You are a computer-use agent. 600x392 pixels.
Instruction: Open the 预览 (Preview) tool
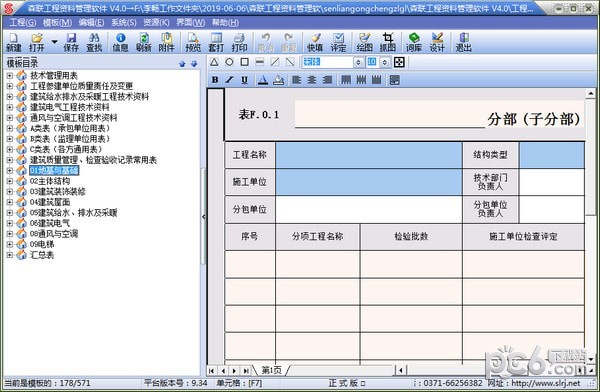point(193,42)
